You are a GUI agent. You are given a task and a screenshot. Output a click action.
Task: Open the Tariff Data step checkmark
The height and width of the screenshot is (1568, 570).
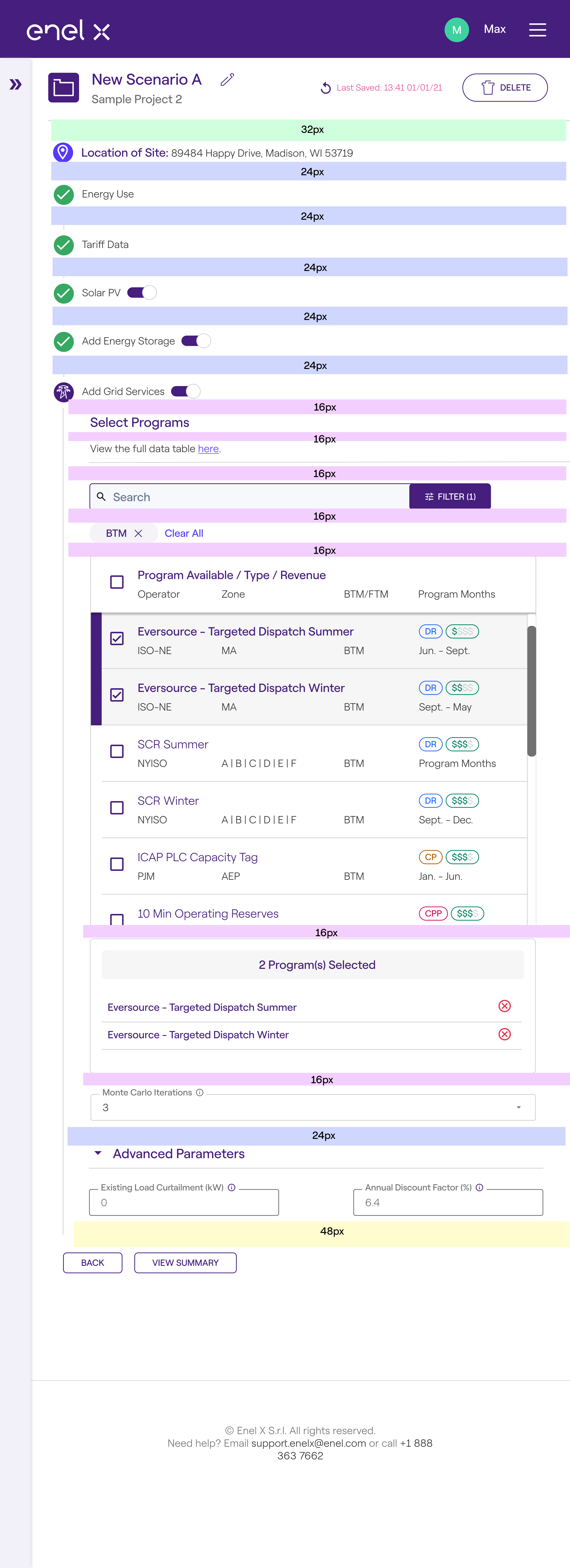[63, 245]
